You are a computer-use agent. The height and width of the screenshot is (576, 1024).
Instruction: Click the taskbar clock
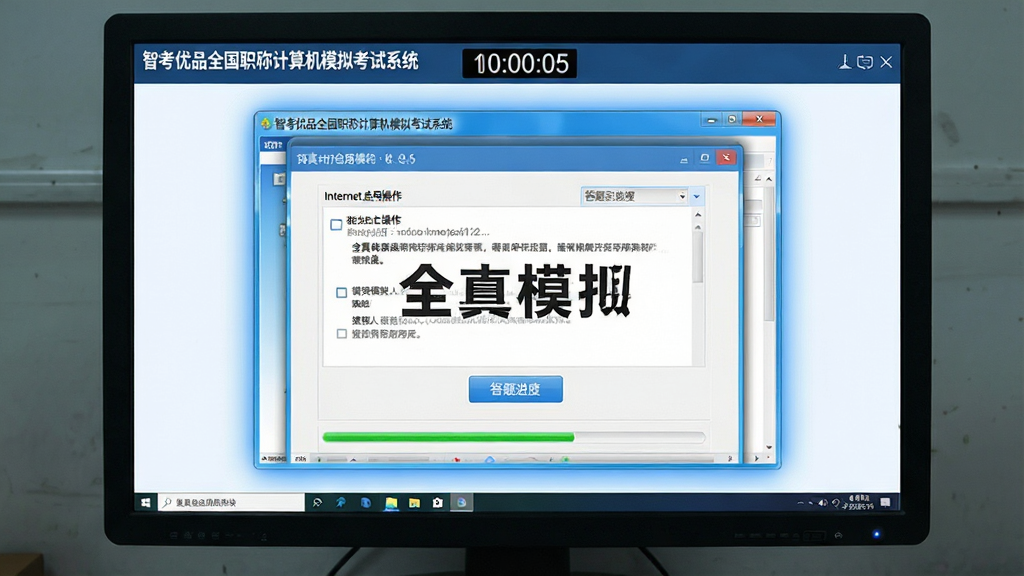pyautogui.click(x=859, y=502)
